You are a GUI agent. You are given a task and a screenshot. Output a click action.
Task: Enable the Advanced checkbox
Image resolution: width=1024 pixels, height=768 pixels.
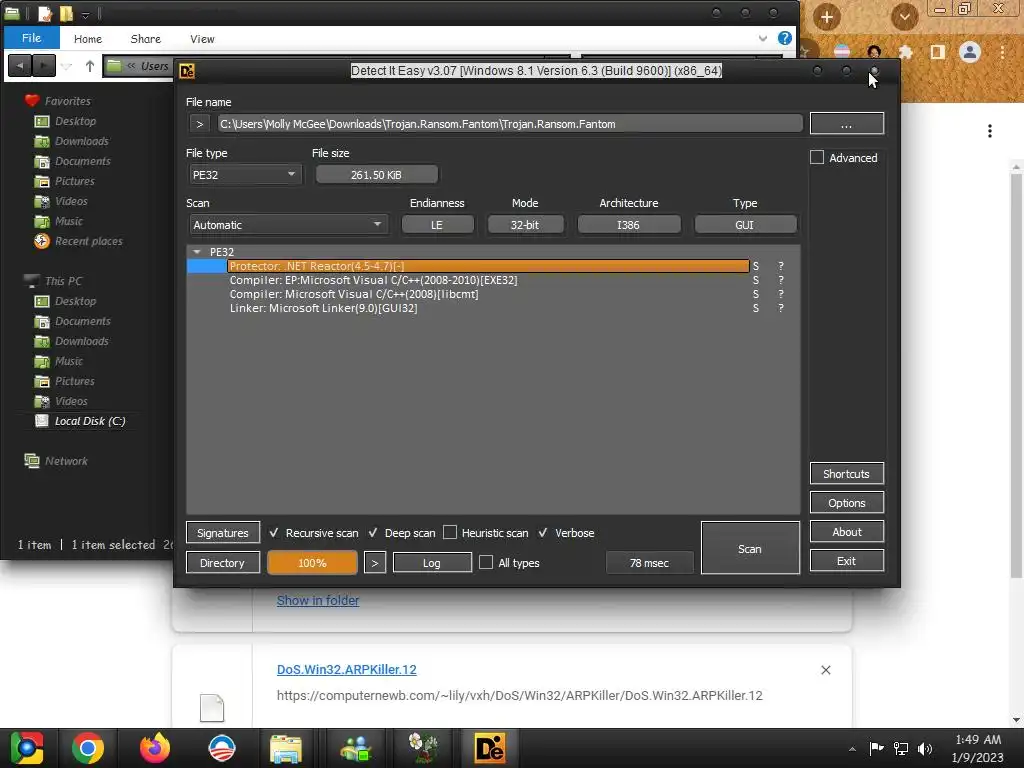[817, 157]
